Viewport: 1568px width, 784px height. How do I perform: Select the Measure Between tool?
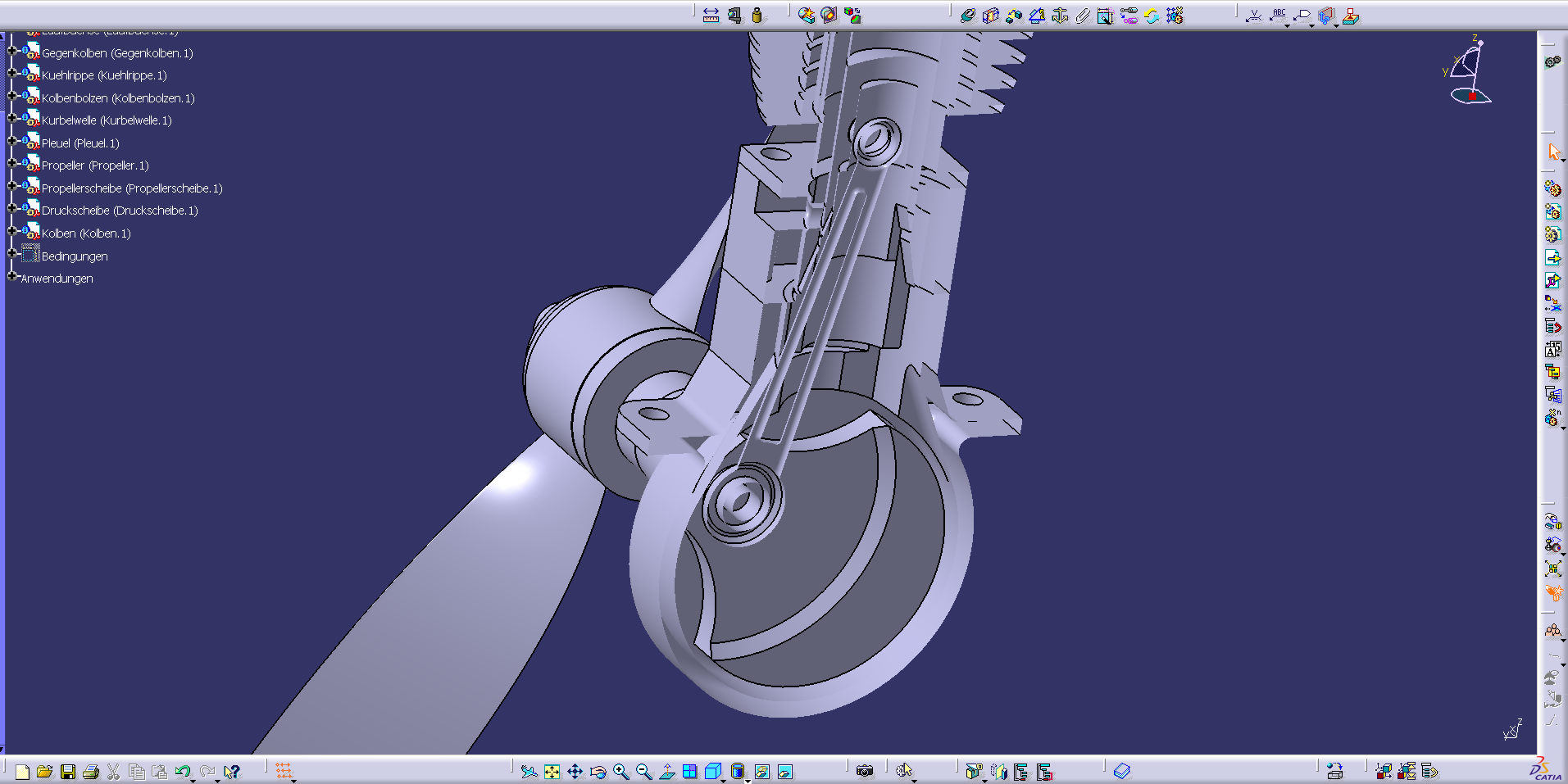[x=711, y=15]
